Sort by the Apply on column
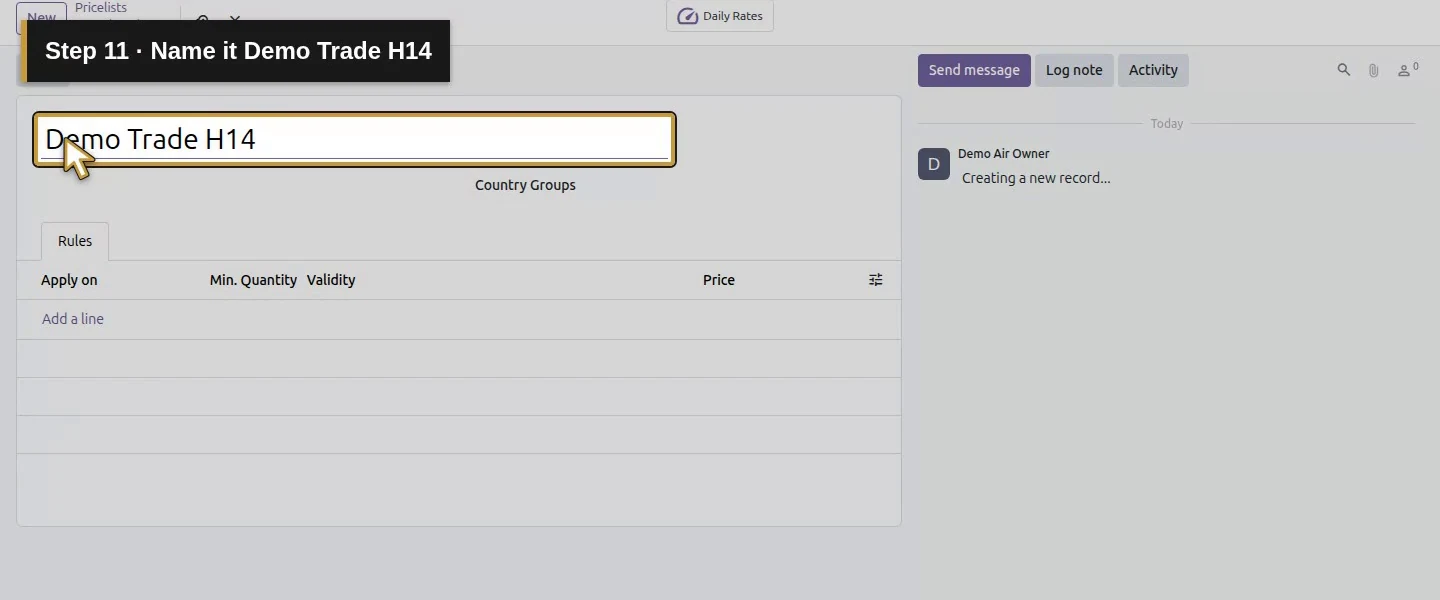Viewport: 1440px width, 600px height. (x=69, y=280)
